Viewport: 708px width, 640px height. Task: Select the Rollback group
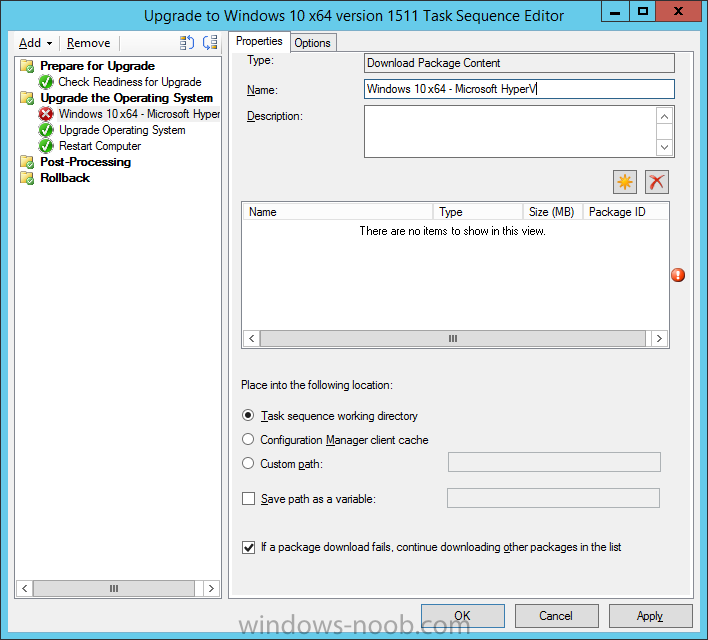tap(65, 178)
